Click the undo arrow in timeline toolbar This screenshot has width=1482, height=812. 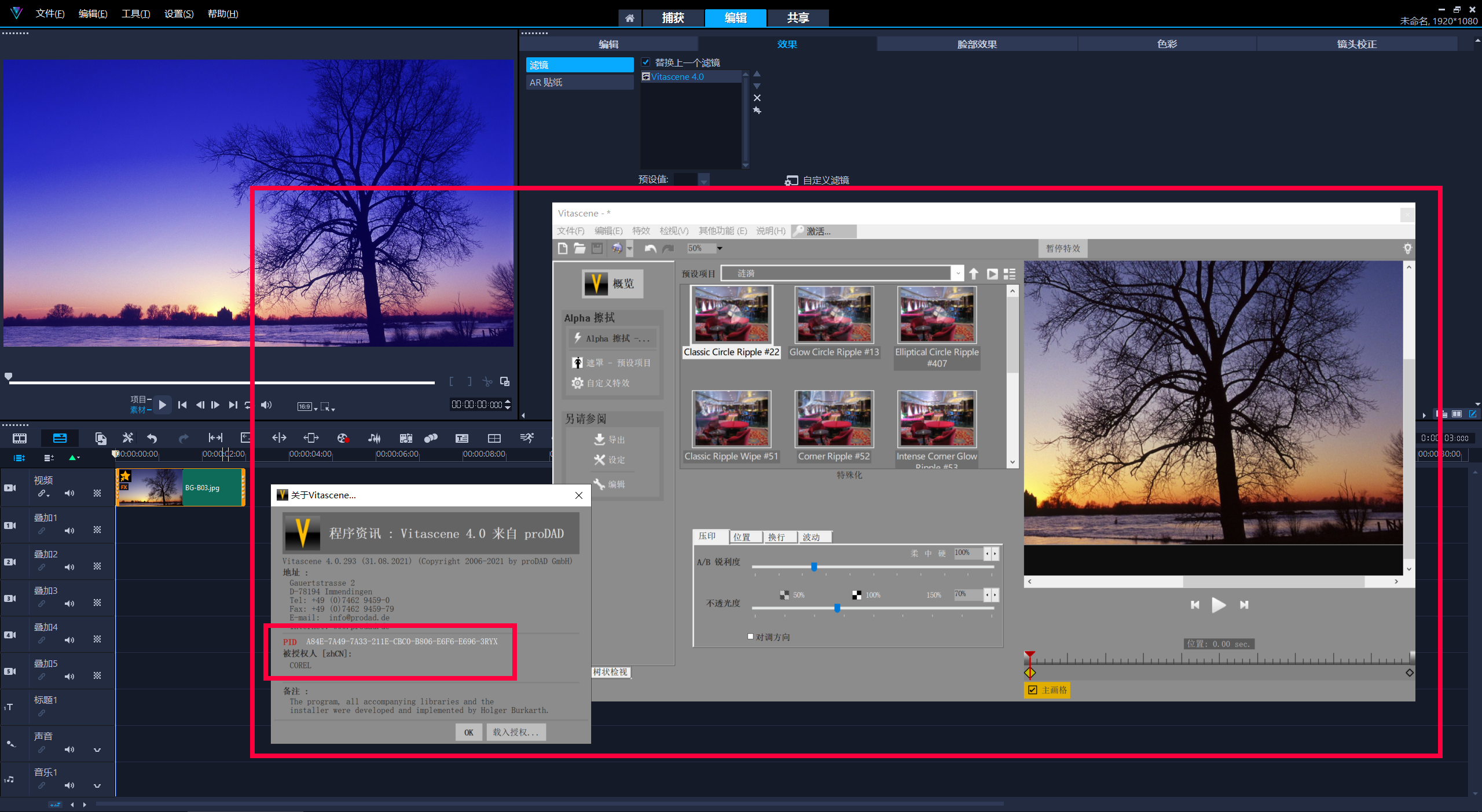pos(152,438)
